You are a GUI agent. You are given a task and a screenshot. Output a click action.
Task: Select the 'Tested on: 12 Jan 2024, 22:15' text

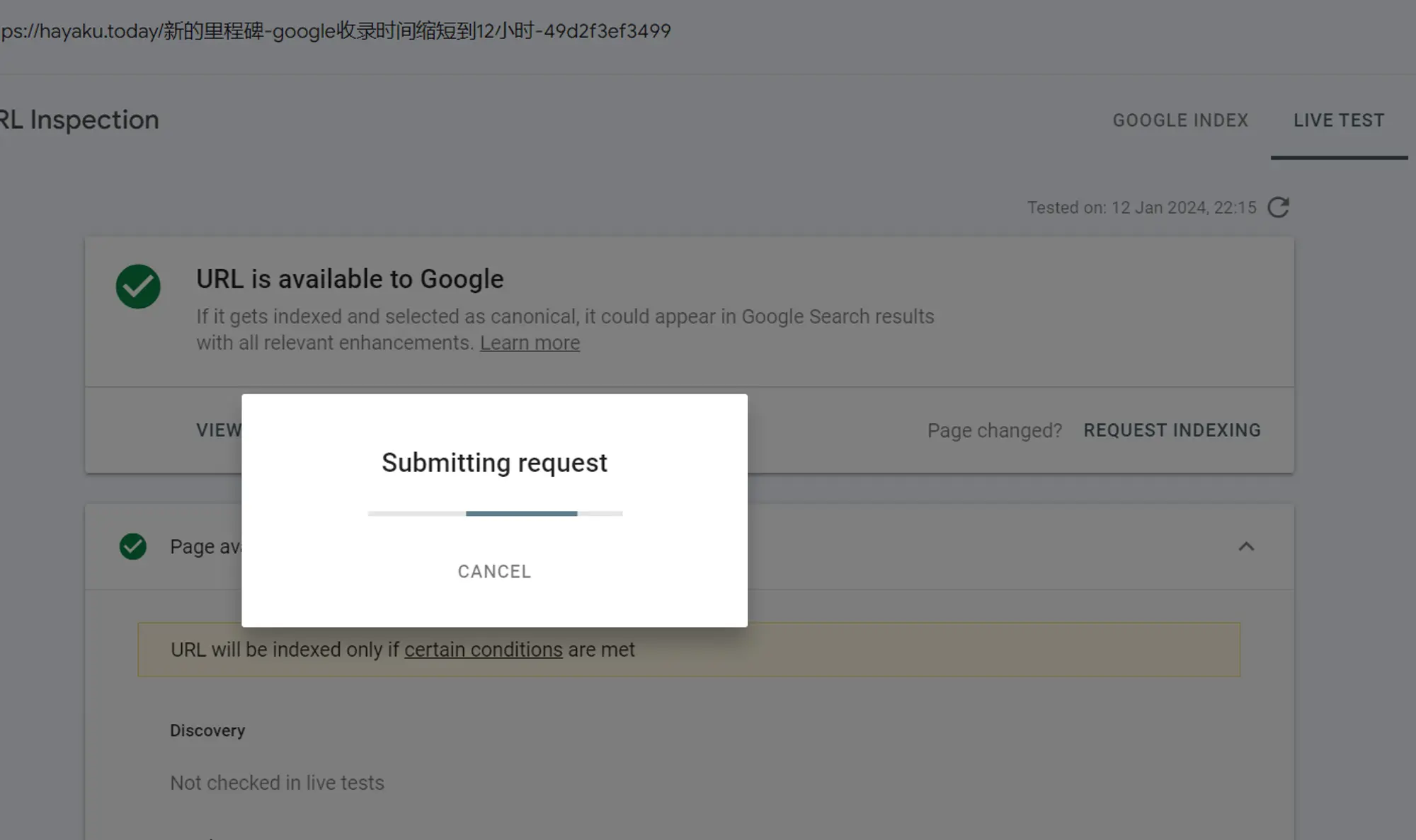click(1141, 207)
